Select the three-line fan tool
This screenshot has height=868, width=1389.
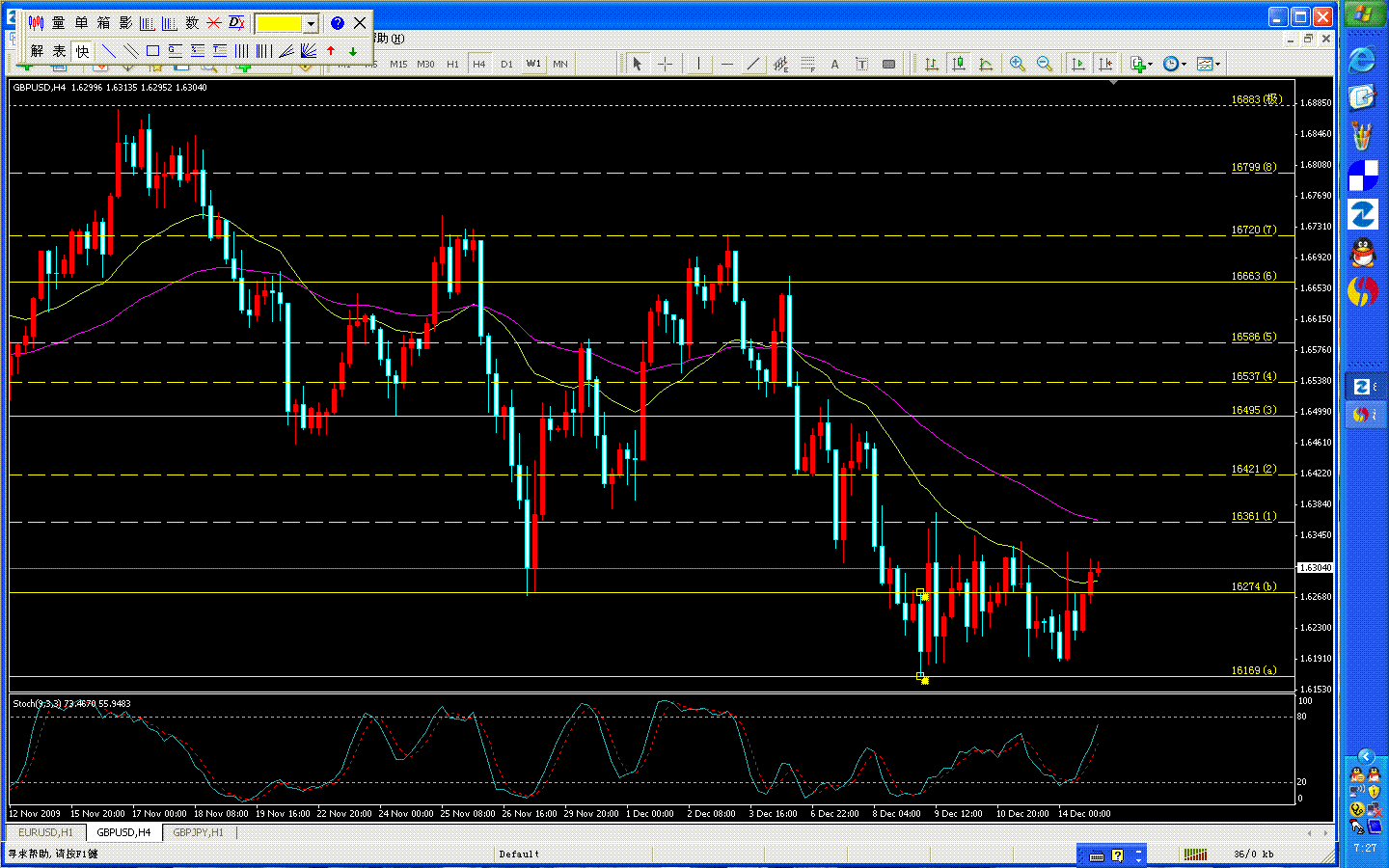click(286, 51)
